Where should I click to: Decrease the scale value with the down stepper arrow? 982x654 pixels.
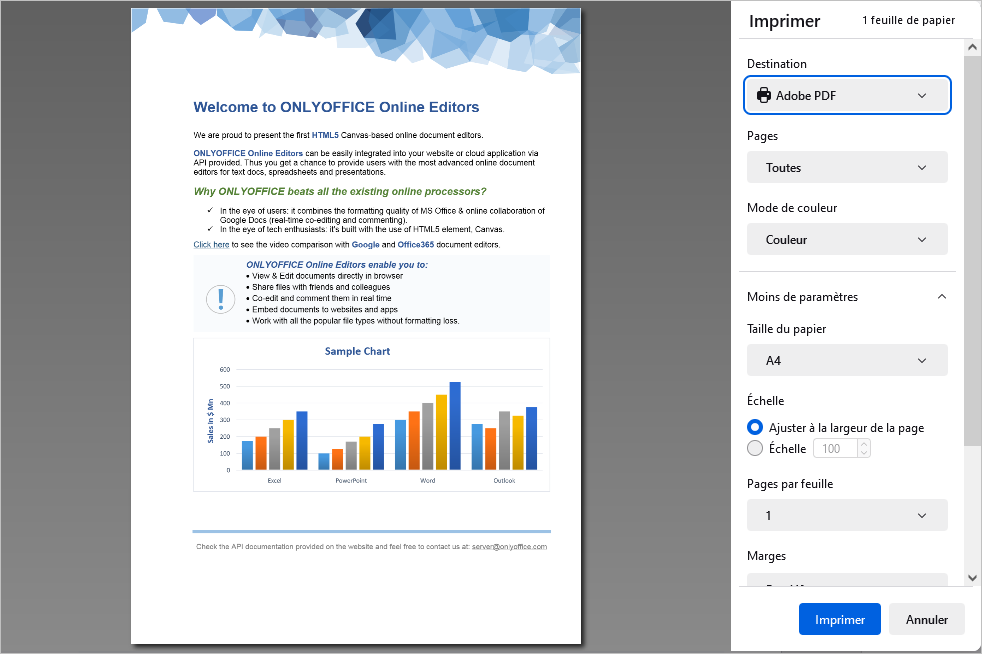point(864,454)
